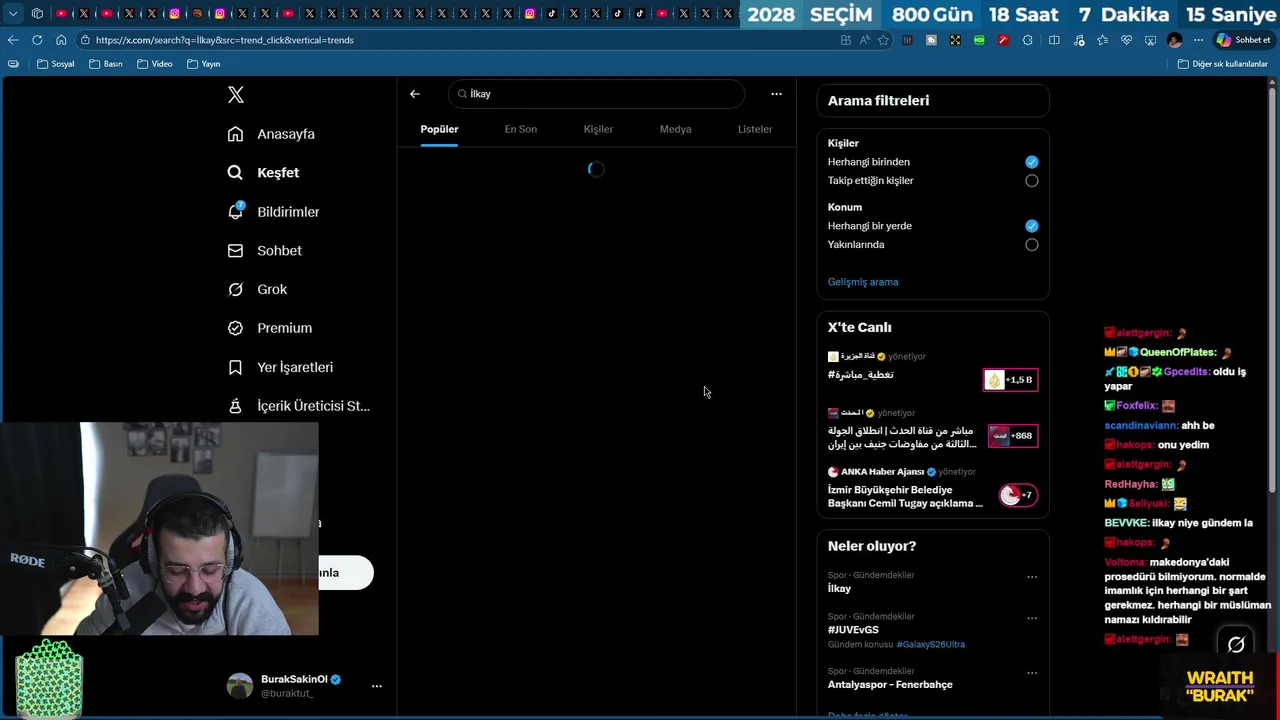
Task: Open the more menu for İlkay trend
Action: click(1032, 577)
